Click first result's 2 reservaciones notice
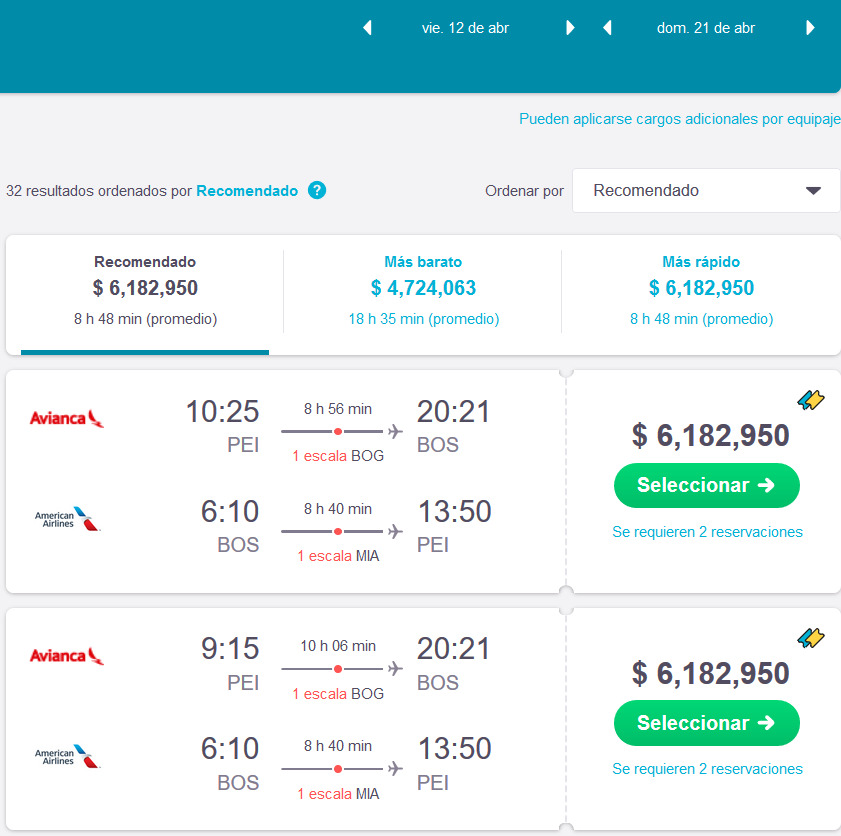841x836 pixels. click(707, 532)
